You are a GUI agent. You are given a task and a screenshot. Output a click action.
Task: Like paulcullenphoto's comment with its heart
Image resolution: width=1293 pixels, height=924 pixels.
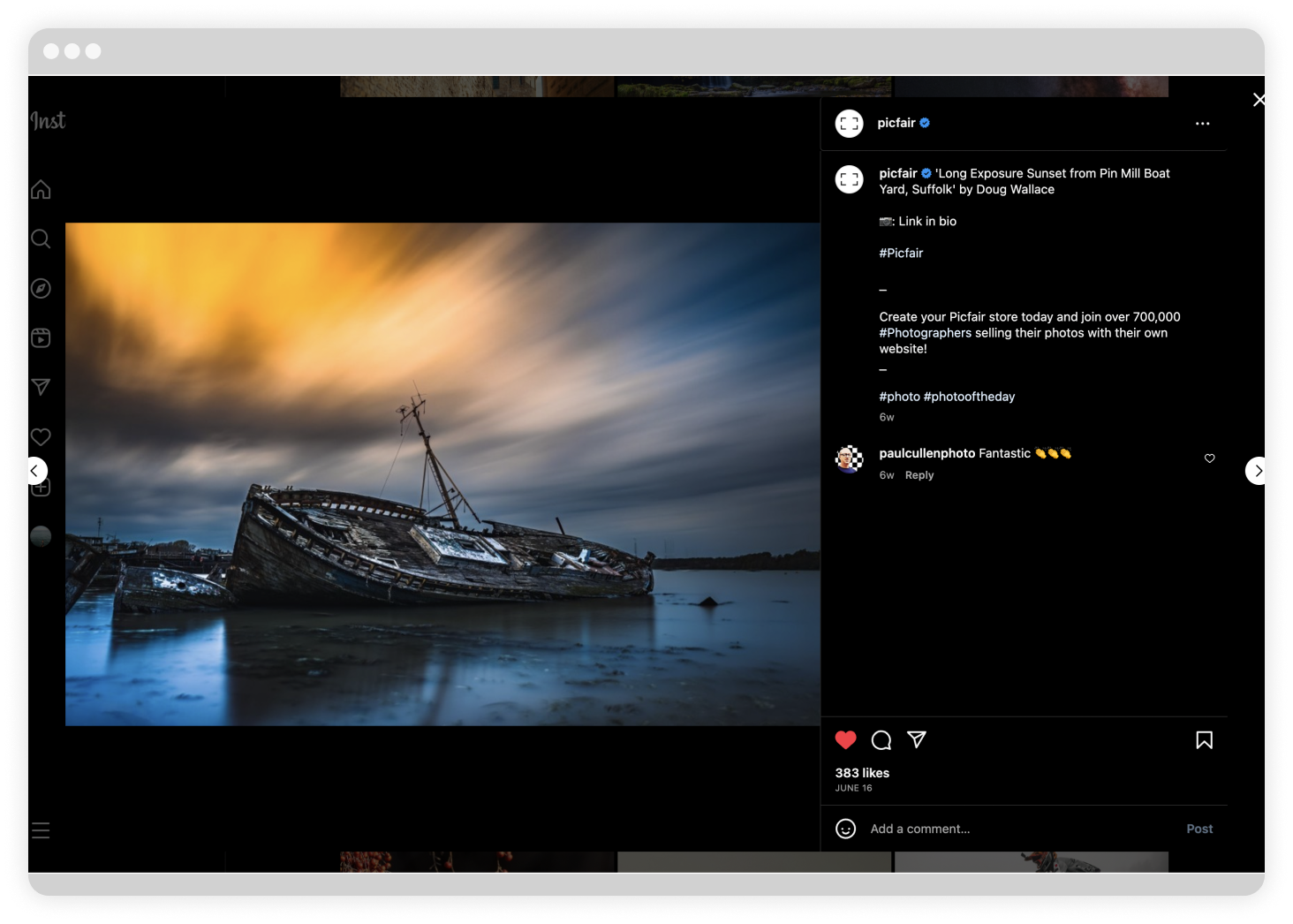[x=1209, y=458]
